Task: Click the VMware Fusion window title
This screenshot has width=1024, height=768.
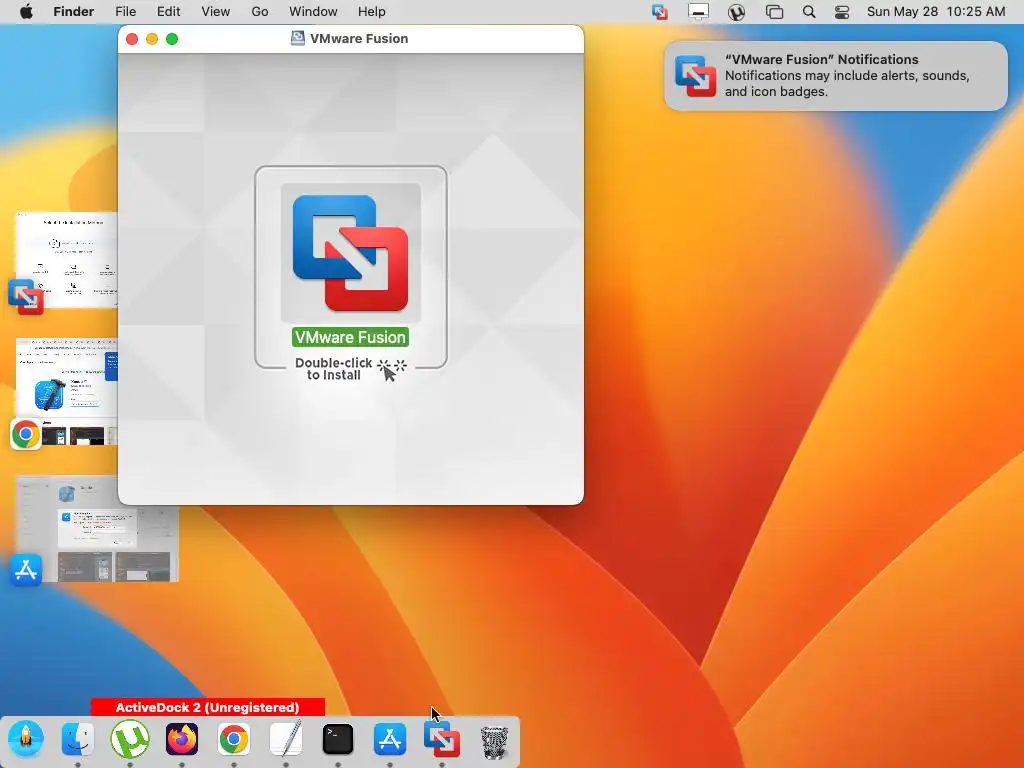Action: pyautogui.click(x=359, y=39)
